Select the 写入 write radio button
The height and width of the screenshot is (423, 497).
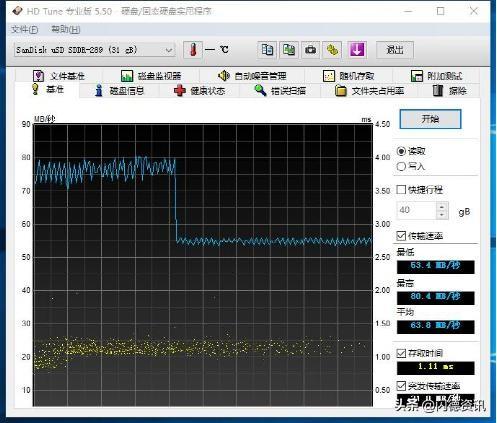pyautogui.click(x=401, y=166)
